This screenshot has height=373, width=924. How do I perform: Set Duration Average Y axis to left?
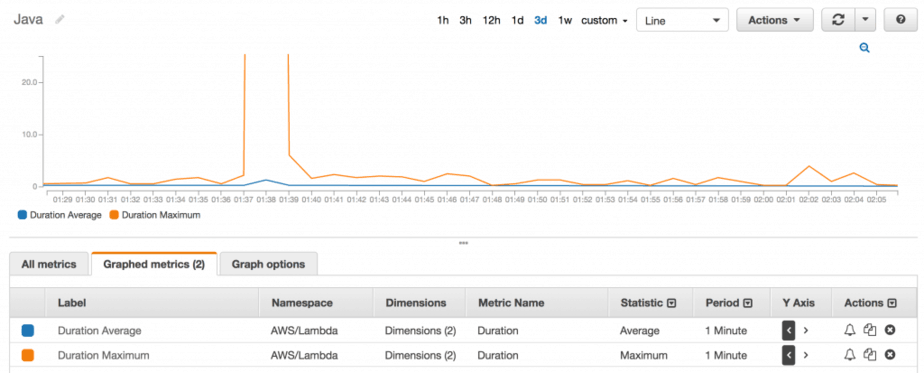[789, 331]
